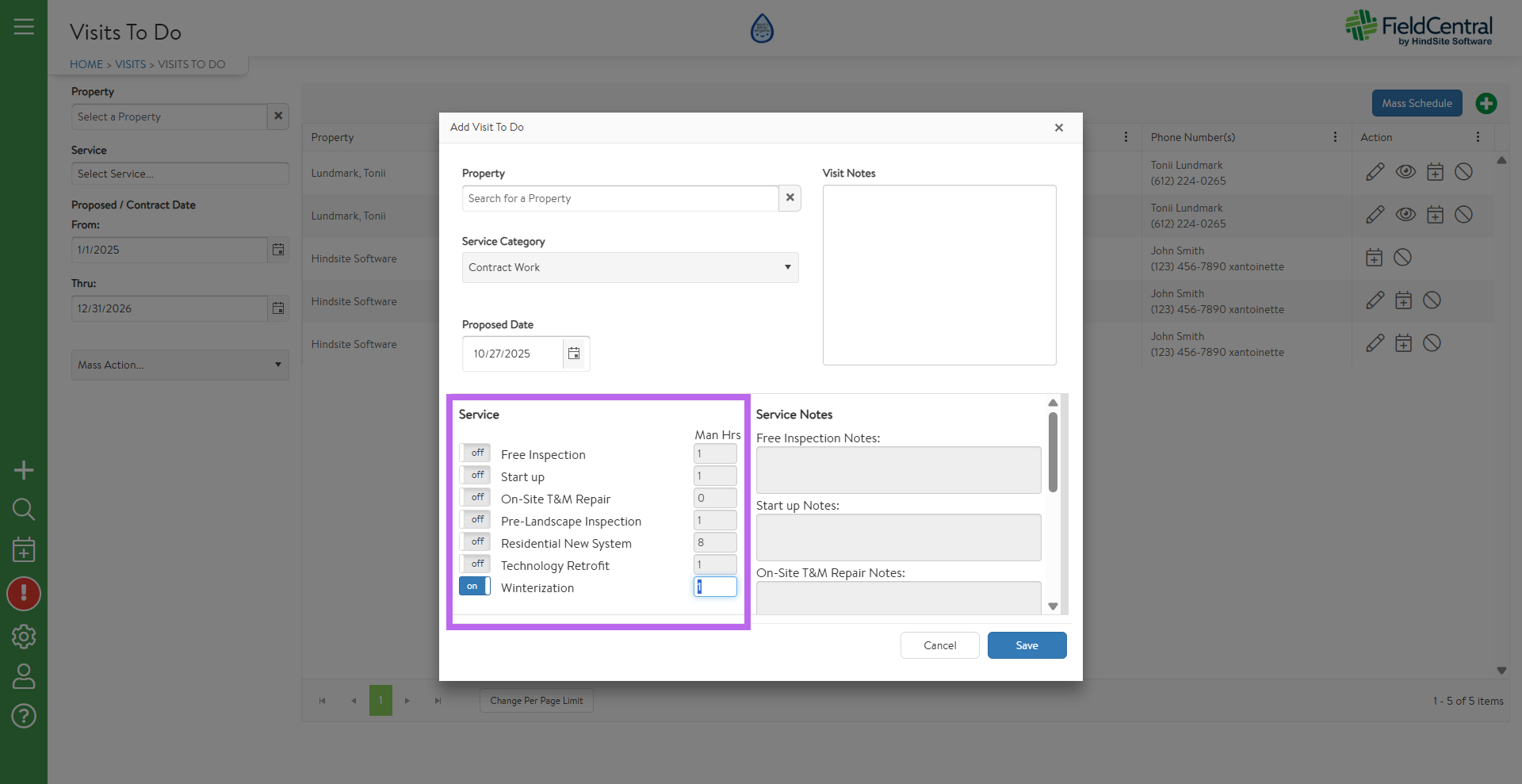Image resolution: width=1522 pixels, height=784 pixels.
Task: Expand the Service Category dropdown
Action: [630, 268]
